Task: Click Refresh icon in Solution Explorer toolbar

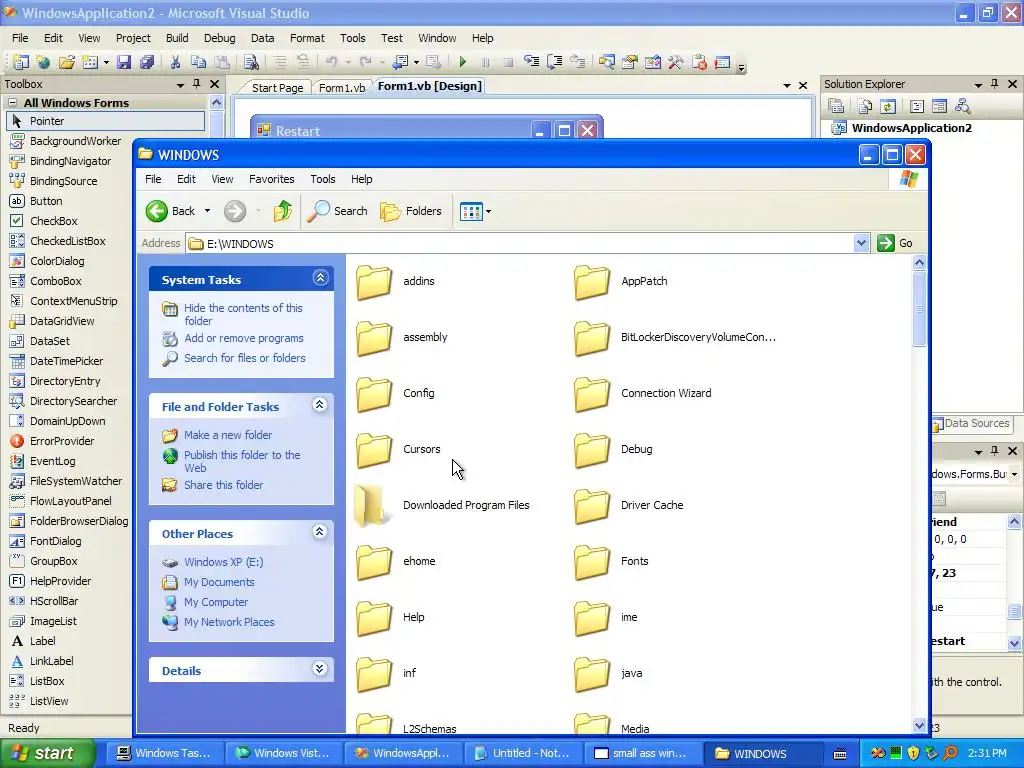Action: pos(888,106)
